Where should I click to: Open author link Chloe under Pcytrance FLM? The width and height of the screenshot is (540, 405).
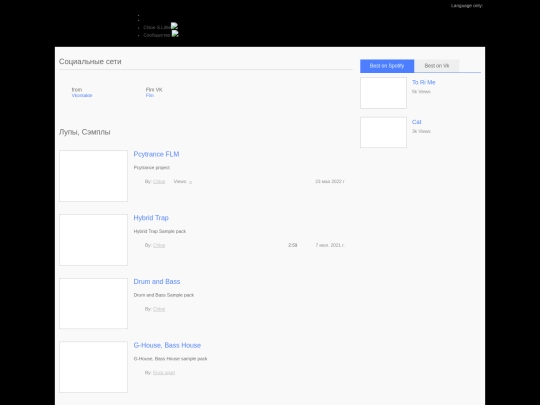(159, 181)
